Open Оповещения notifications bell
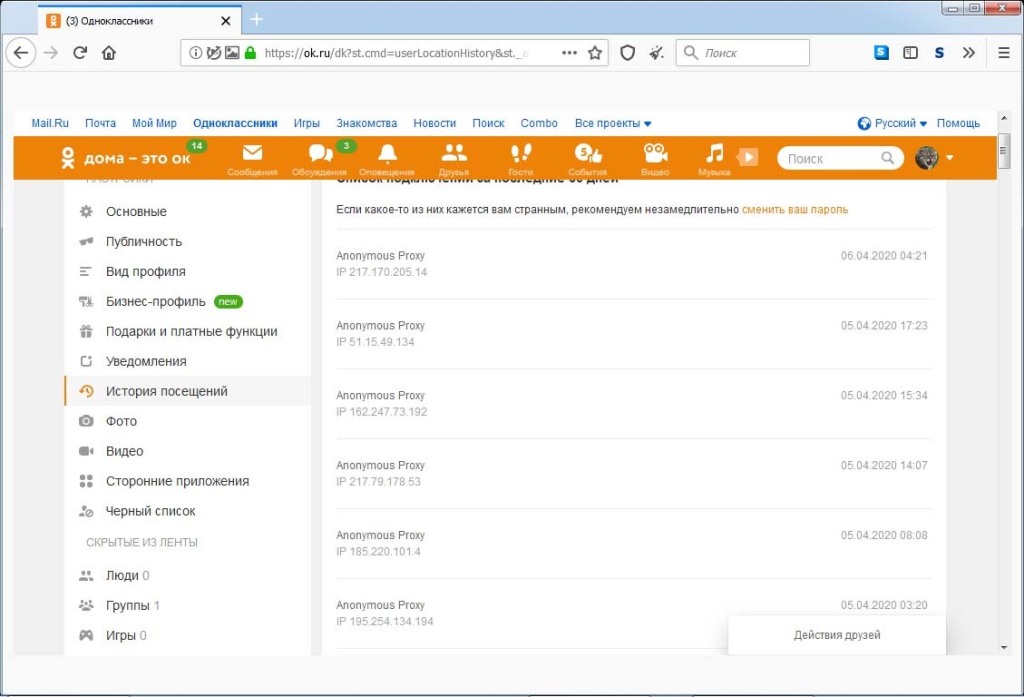1024x697 pixels. (386, 155)
